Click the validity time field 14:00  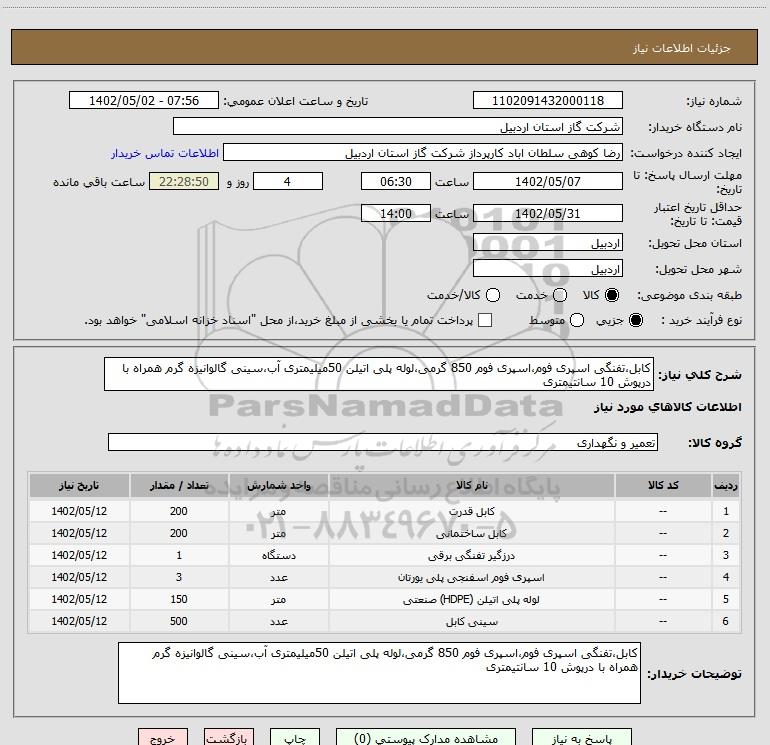coord(396,214)
